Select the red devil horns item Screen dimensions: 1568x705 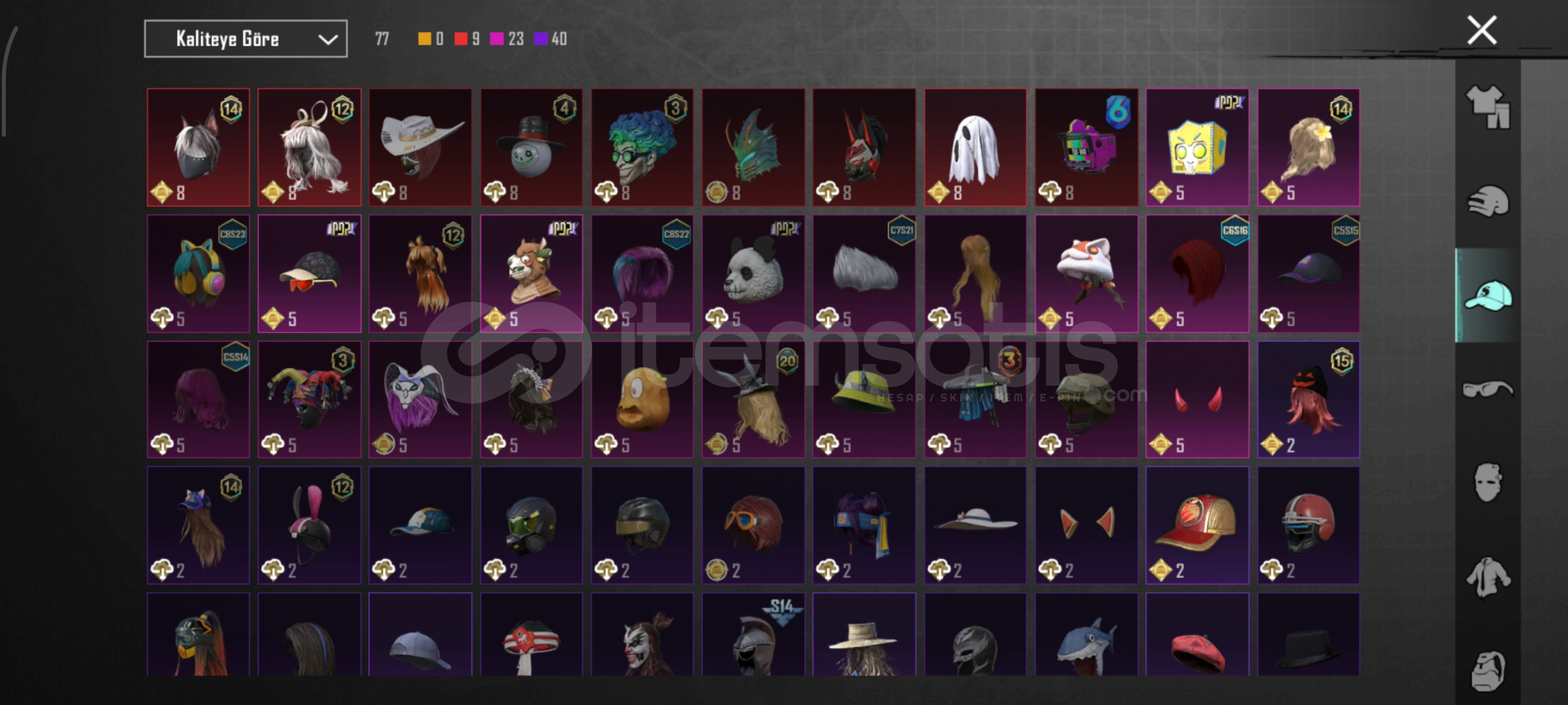[x=1197, y=399]
